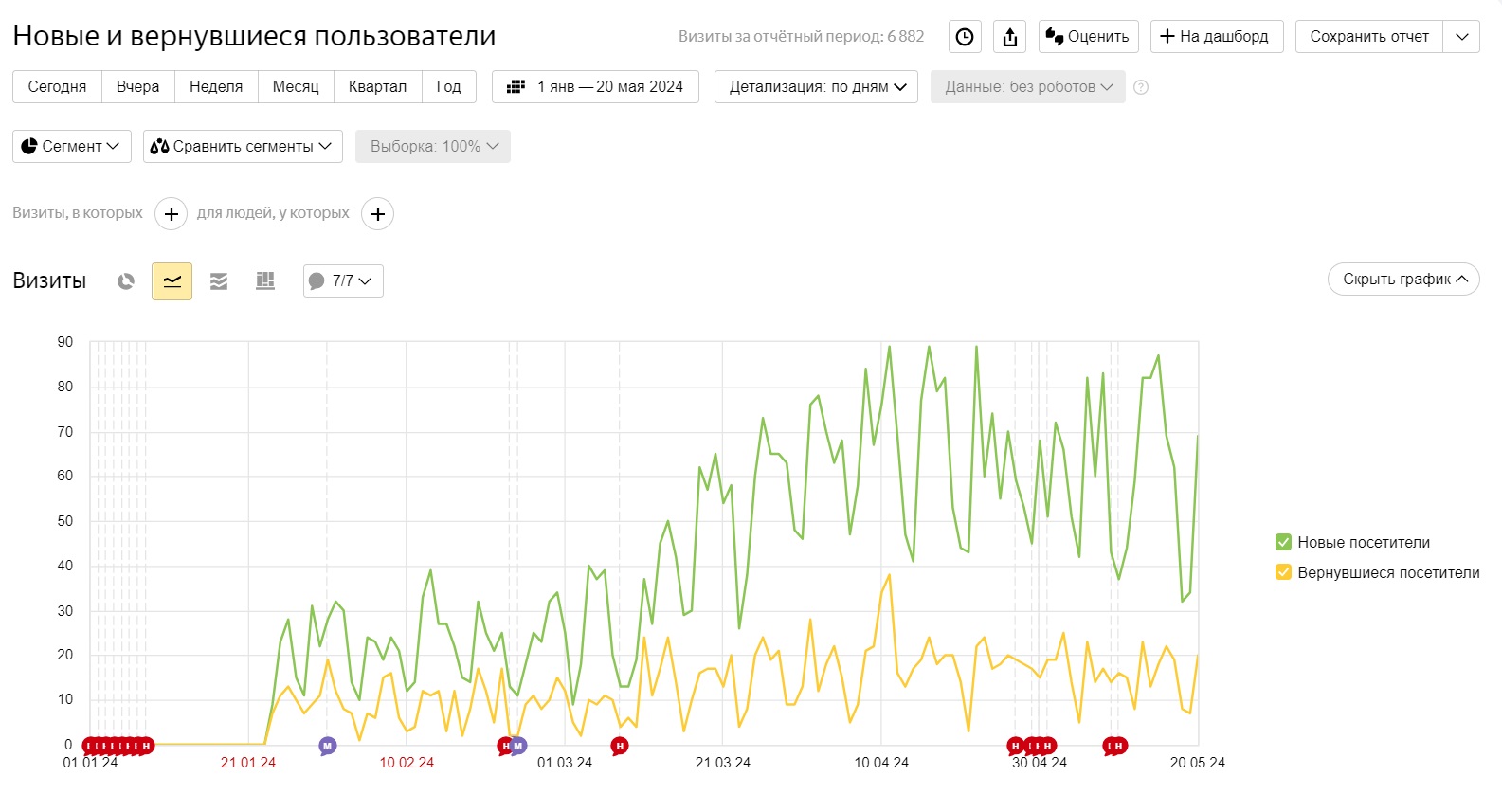The image size is (1502, 812).
Task: Expand 'Детализация: по дням' dropdown
Action: click(816, 86)
